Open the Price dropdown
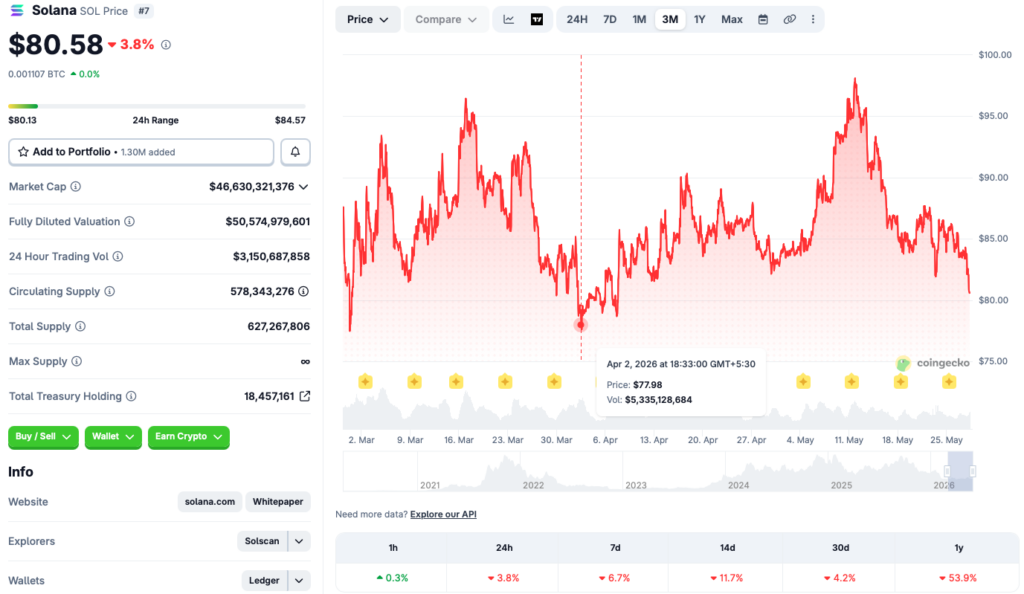The height and width of the screenshot is (594, 1024). tap(368, 20)
